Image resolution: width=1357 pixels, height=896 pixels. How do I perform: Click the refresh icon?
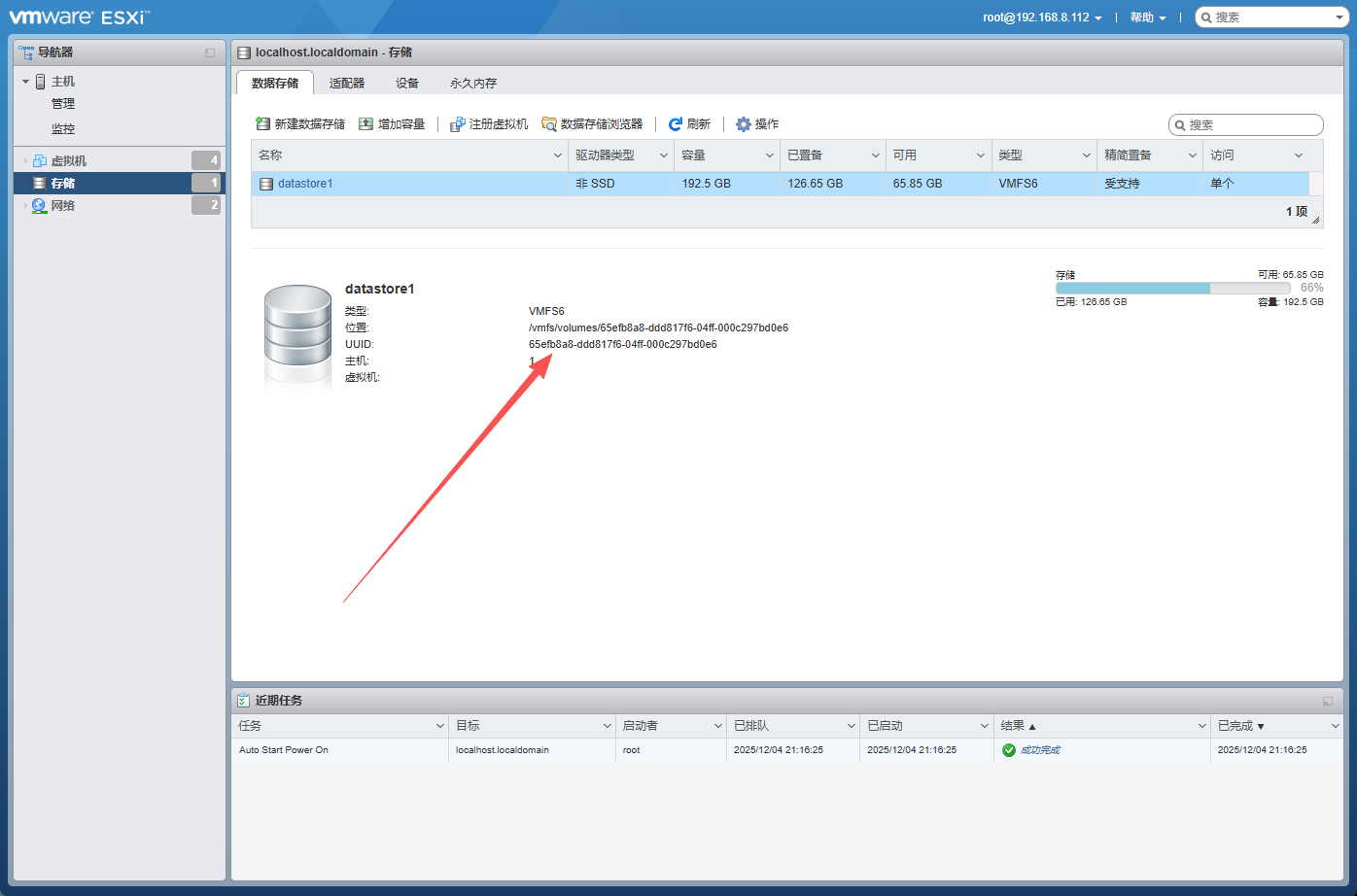(676, 124)
